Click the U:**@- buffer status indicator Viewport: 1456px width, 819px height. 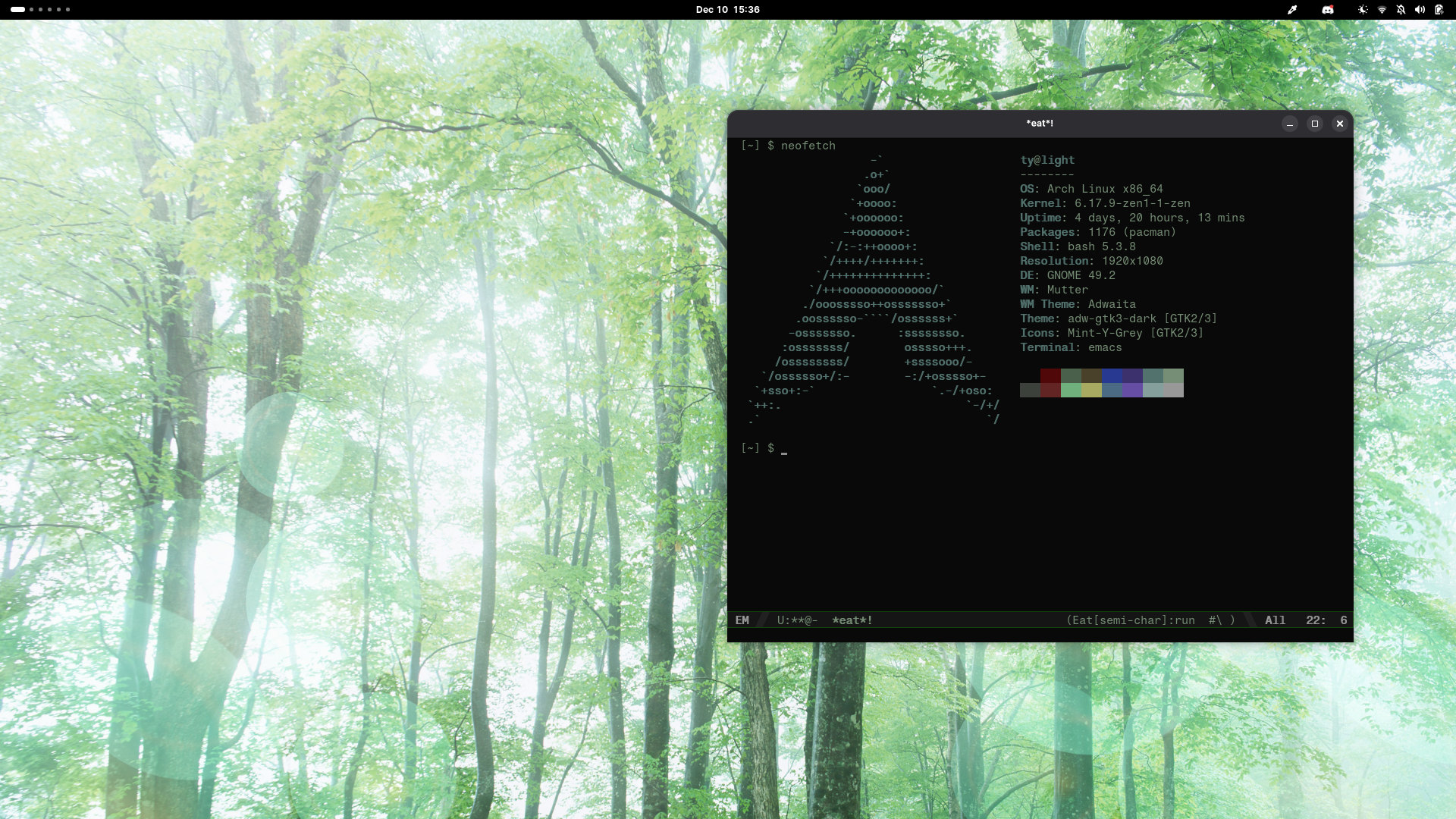coord(797,620)
